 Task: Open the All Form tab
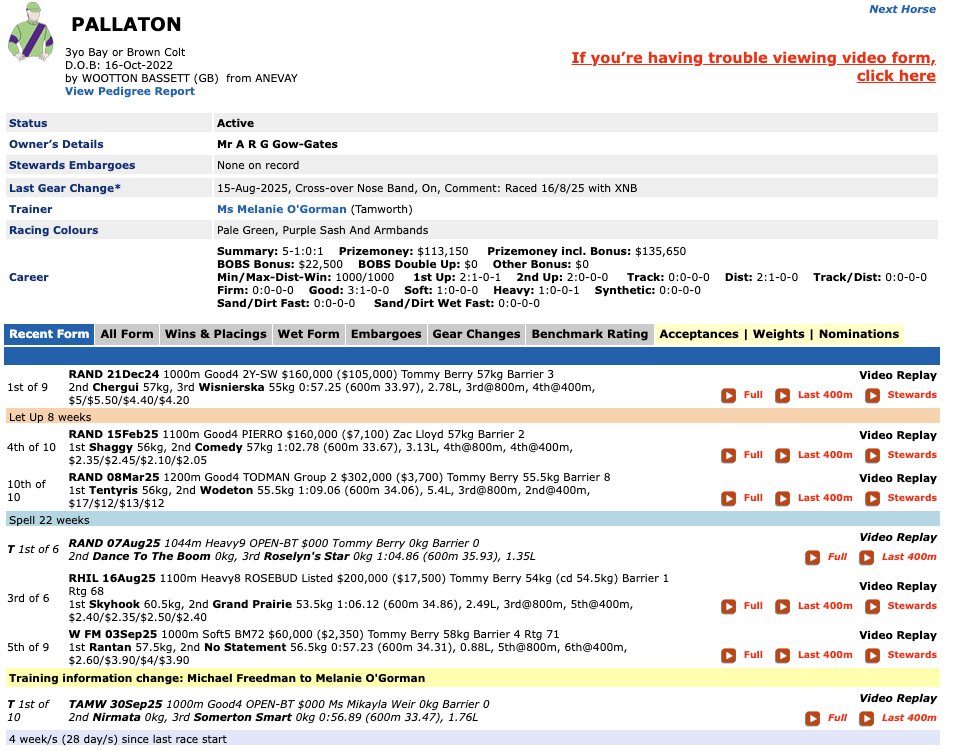127,334
